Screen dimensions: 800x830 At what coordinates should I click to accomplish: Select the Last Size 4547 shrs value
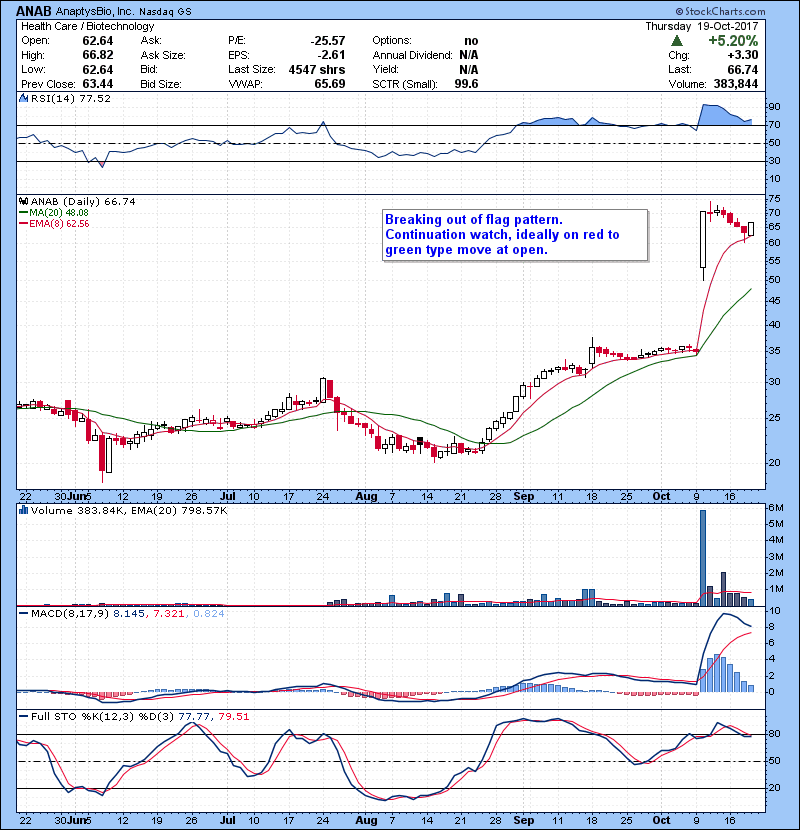pos(317,70)
